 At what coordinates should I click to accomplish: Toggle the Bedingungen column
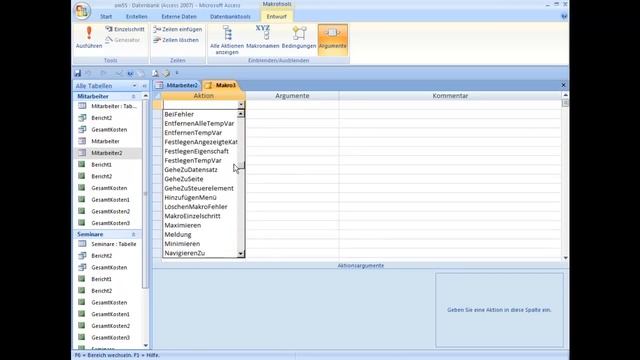click(x=299, y=37)
